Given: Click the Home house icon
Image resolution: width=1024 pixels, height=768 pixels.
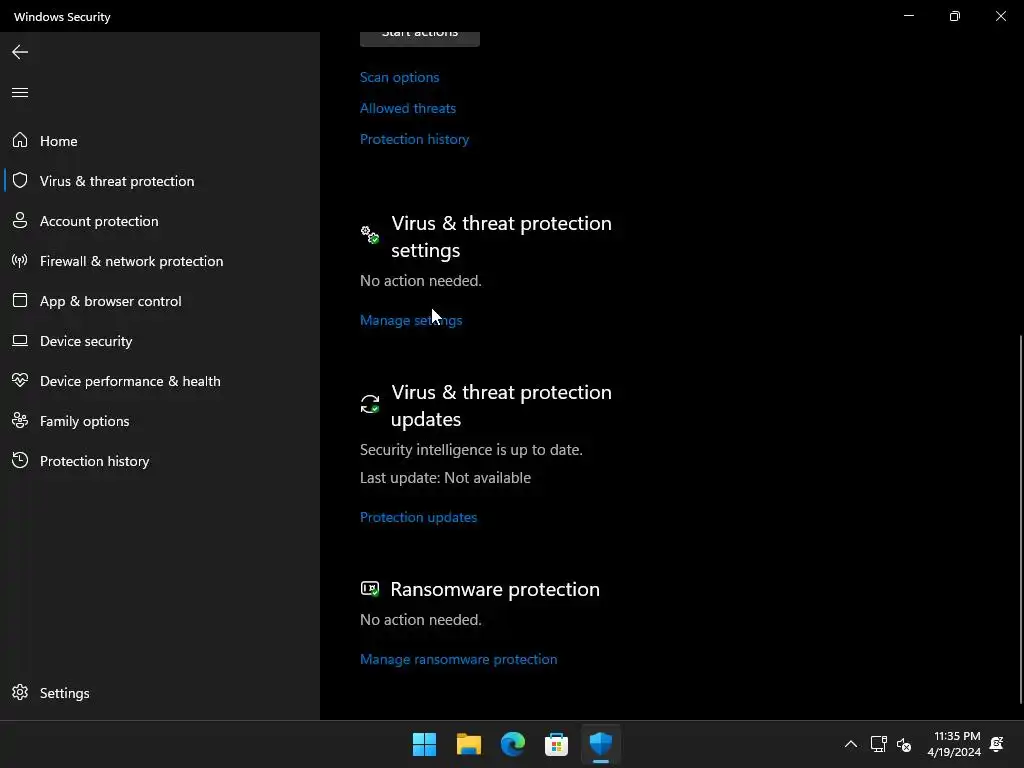Looking at the screenshot, I should point(20,140).
